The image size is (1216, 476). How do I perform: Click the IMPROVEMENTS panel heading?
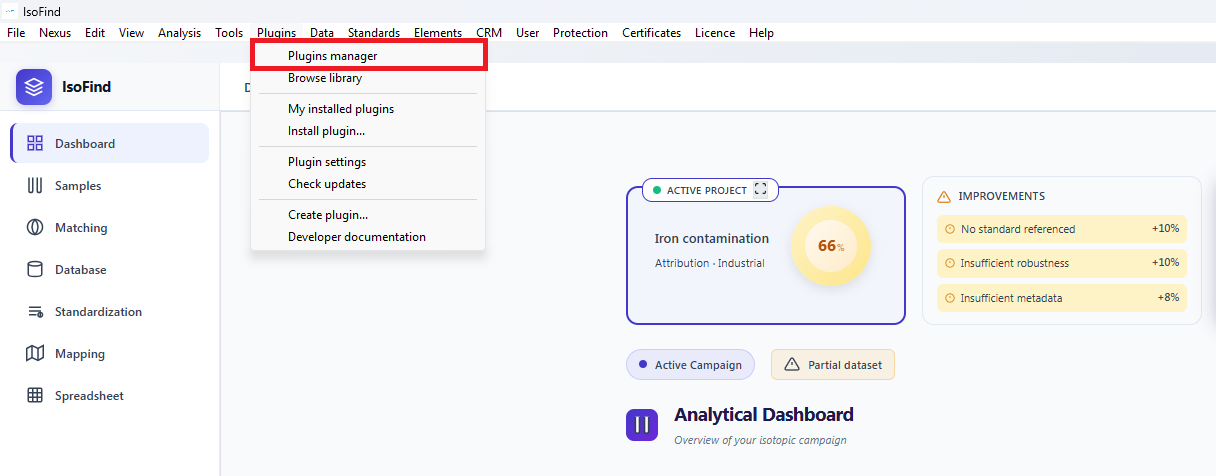pos(1002,196)
